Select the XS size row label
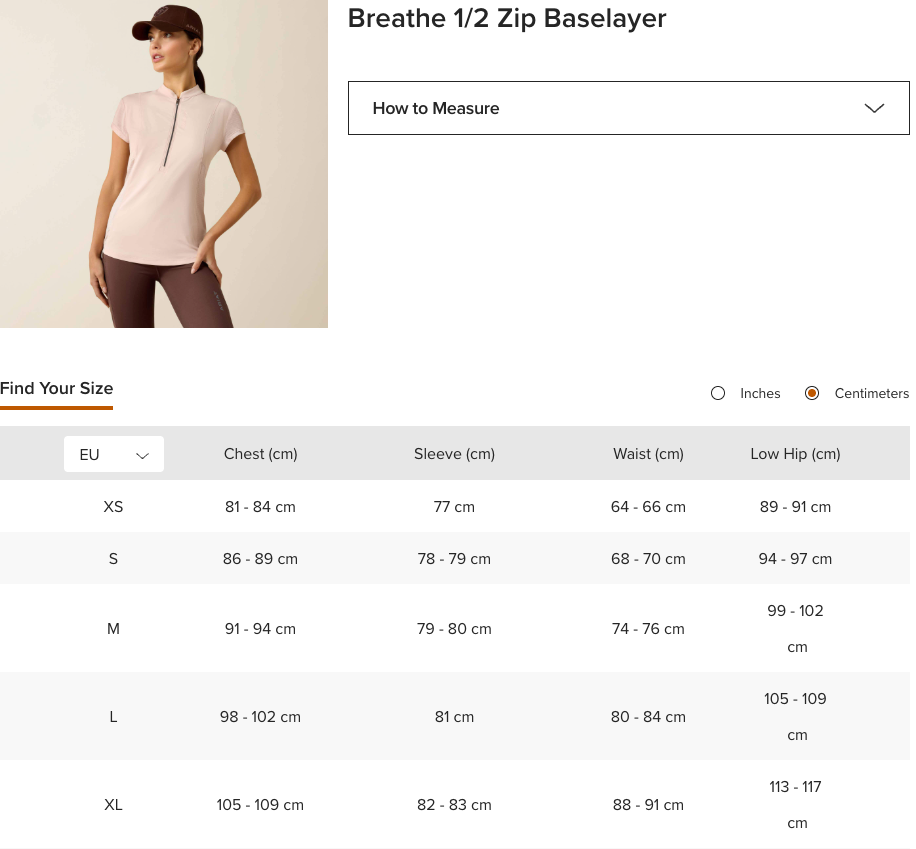The image size is (916, 849). tap(113, 507)
